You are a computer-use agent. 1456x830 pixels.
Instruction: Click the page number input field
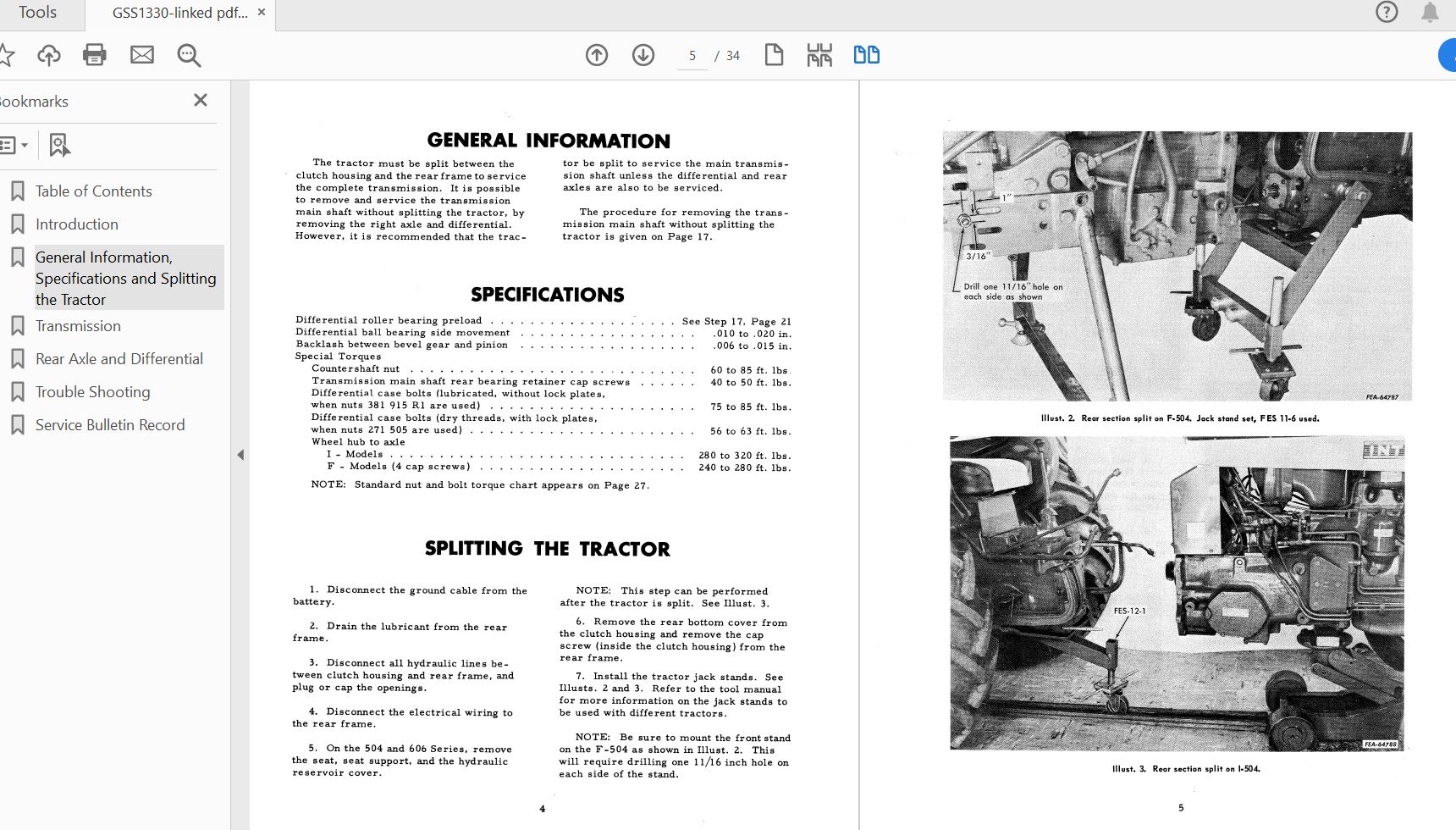[692, 56]
